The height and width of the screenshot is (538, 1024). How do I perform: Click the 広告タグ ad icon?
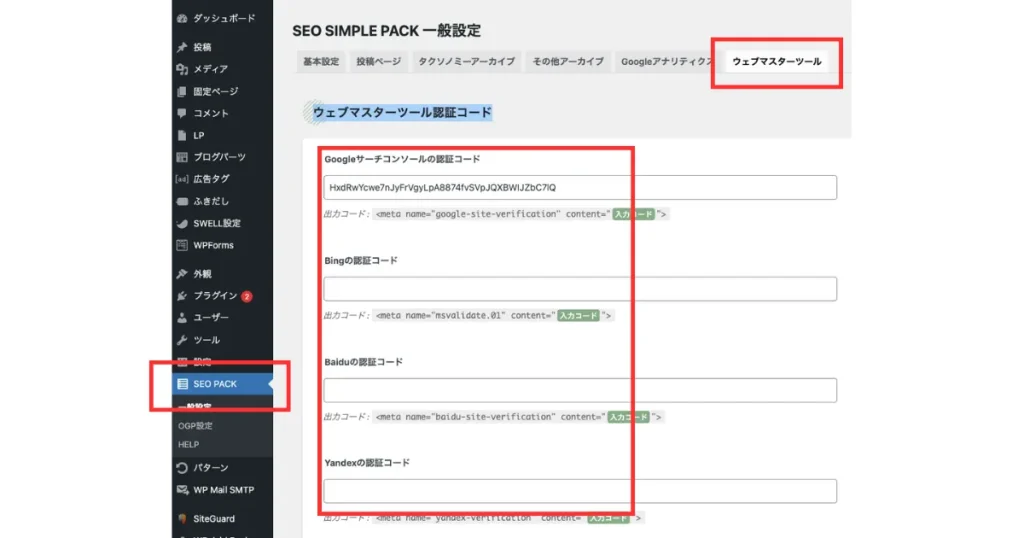click(x=182, y=179)
